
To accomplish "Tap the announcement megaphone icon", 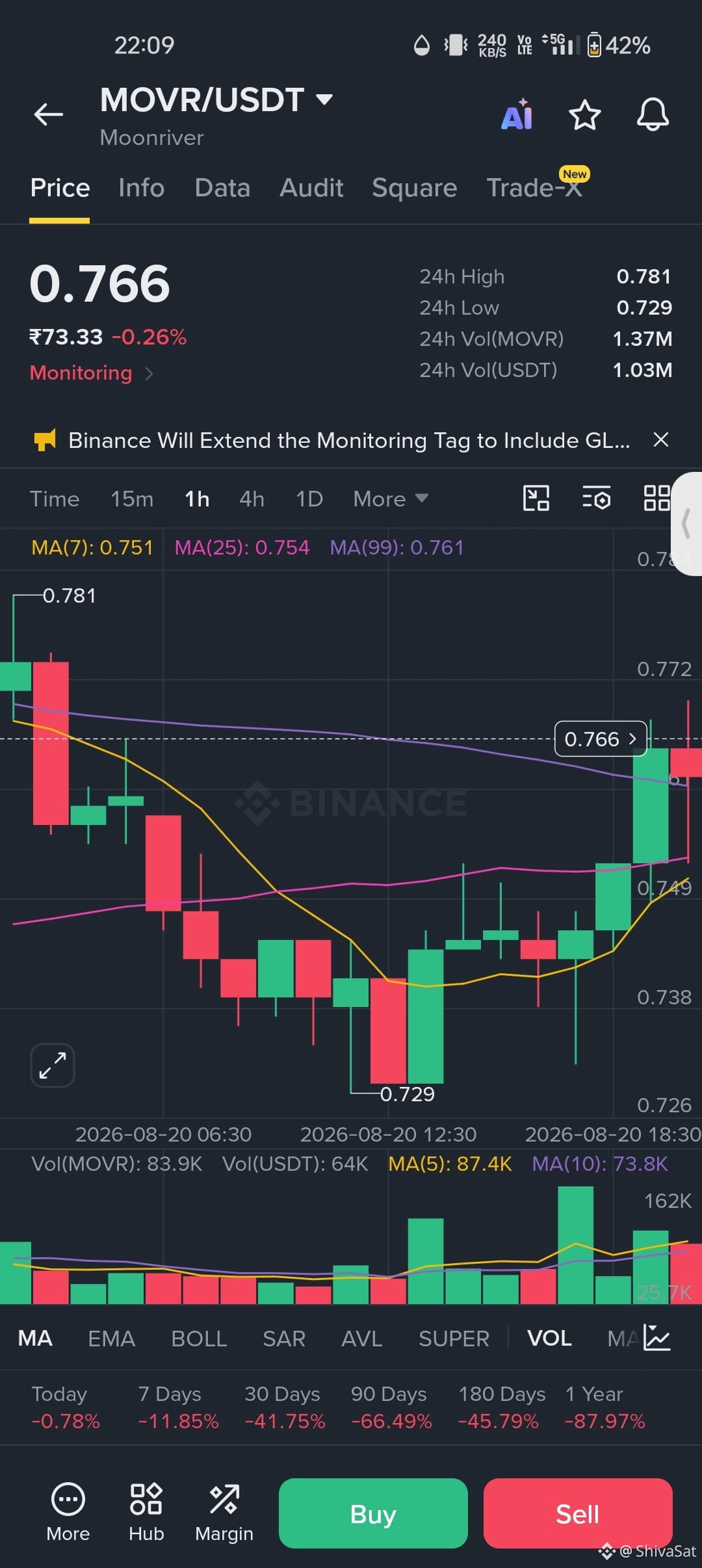I will 45,440.
